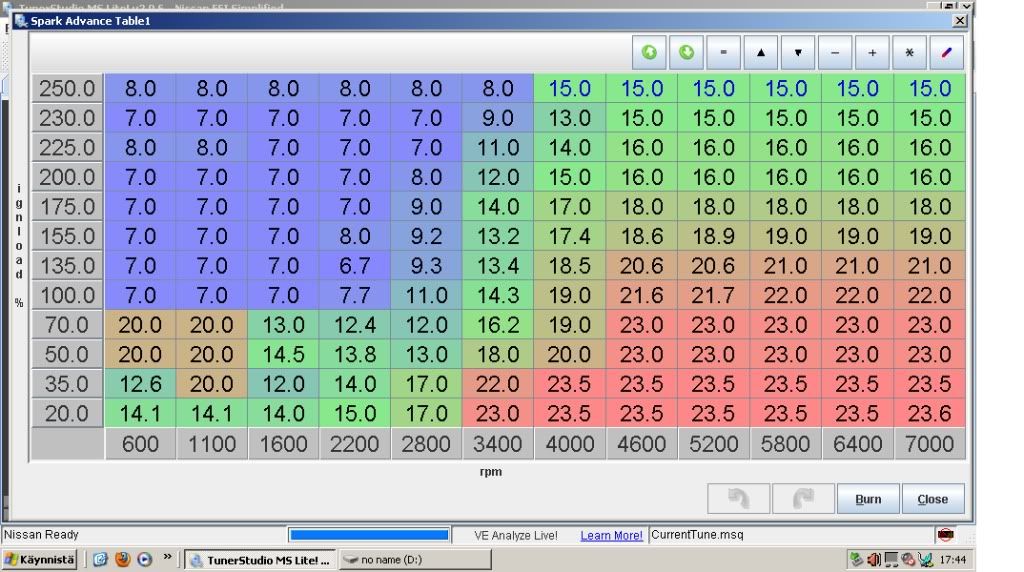The height and width of the screenshot is (572, 1024).
Task: Click the 17:44 system clock
Action: click(x=952, y=560)
